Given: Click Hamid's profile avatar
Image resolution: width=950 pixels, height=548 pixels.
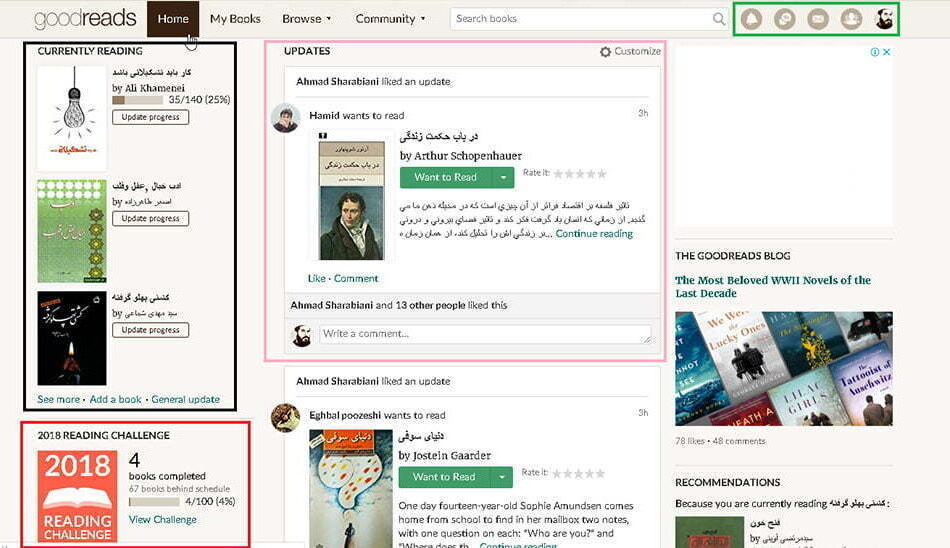Looking at the screenshot, I should tap(285, 118).
